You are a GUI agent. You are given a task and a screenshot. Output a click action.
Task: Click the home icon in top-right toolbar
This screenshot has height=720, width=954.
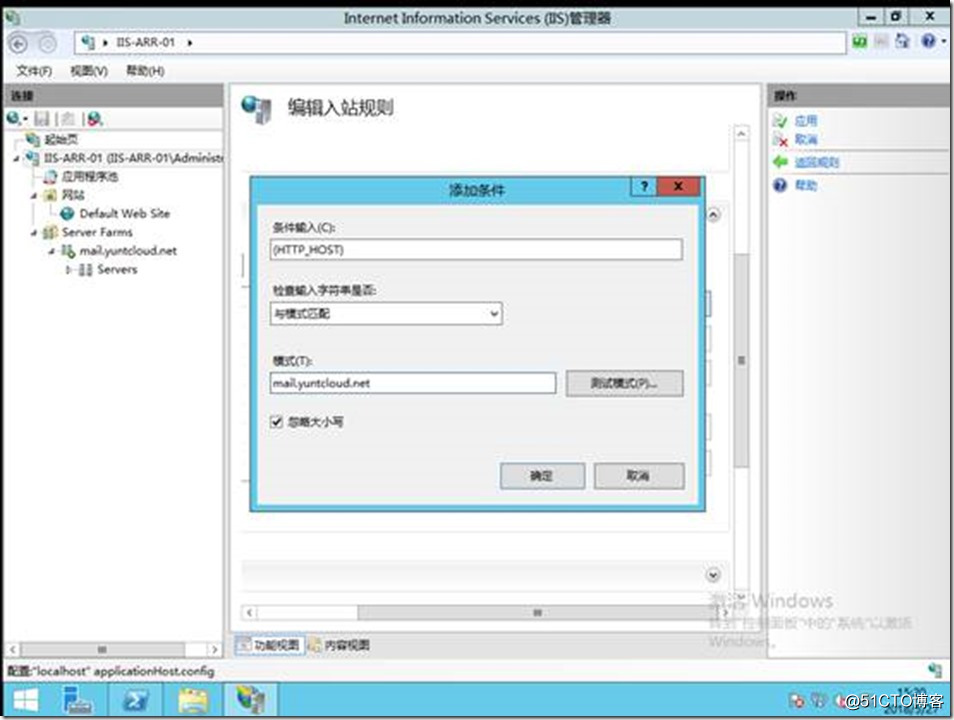pos(902,41)
